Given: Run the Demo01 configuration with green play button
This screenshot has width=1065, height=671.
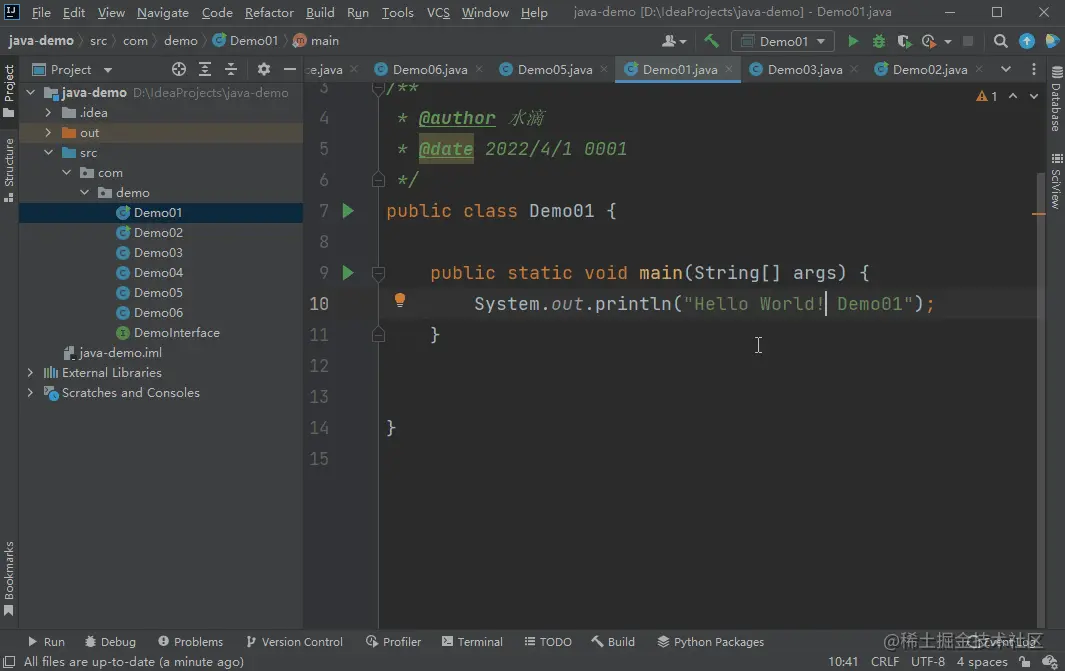Looking at the screenshot, I should click(x=852, y=41).
